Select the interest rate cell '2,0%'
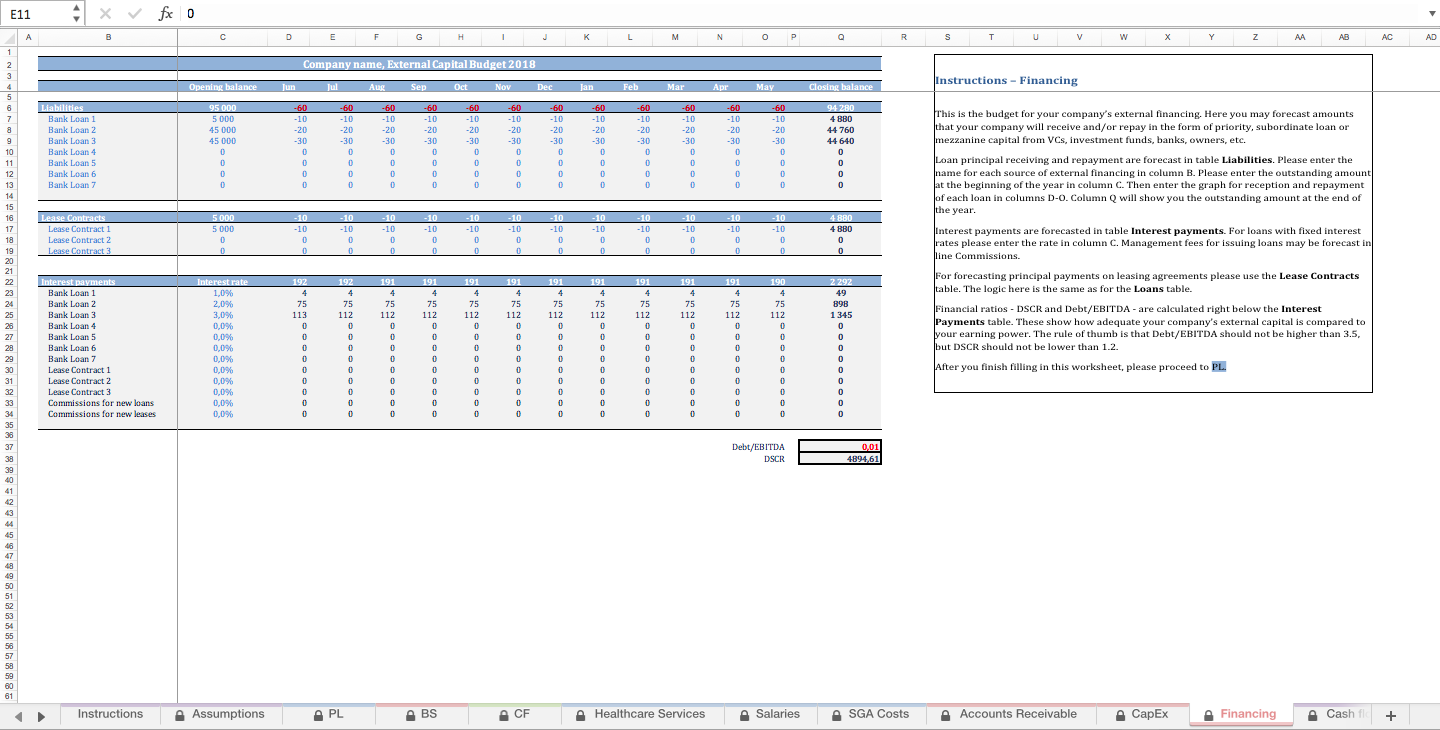 tap(222, 304)
